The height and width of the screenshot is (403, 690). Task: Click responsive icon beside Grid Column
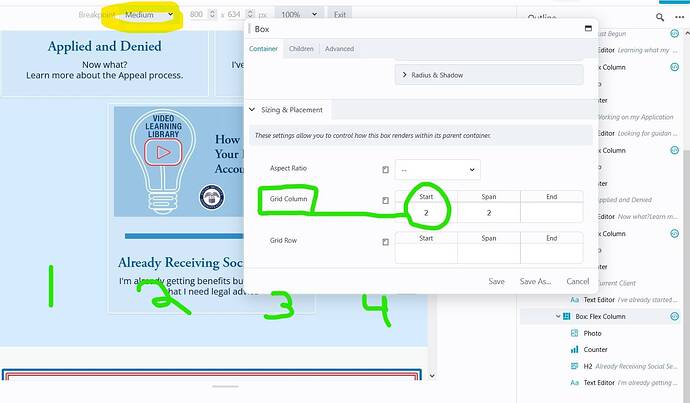tap(385, 201)
